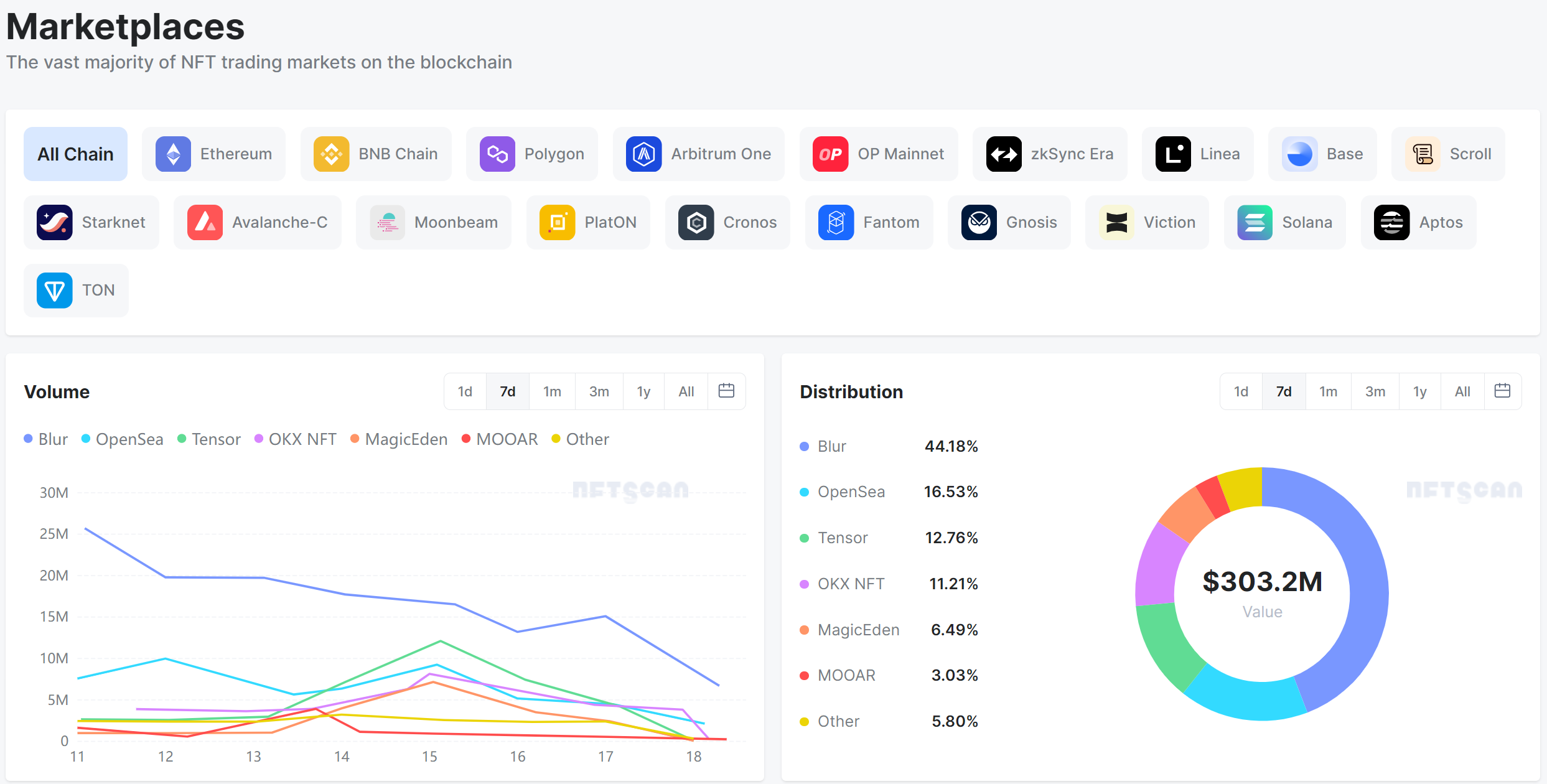Select the All Chain filter button
The height and width of the screenshot is (784, 1547).
pyautogui.click(x=75, y=154)
